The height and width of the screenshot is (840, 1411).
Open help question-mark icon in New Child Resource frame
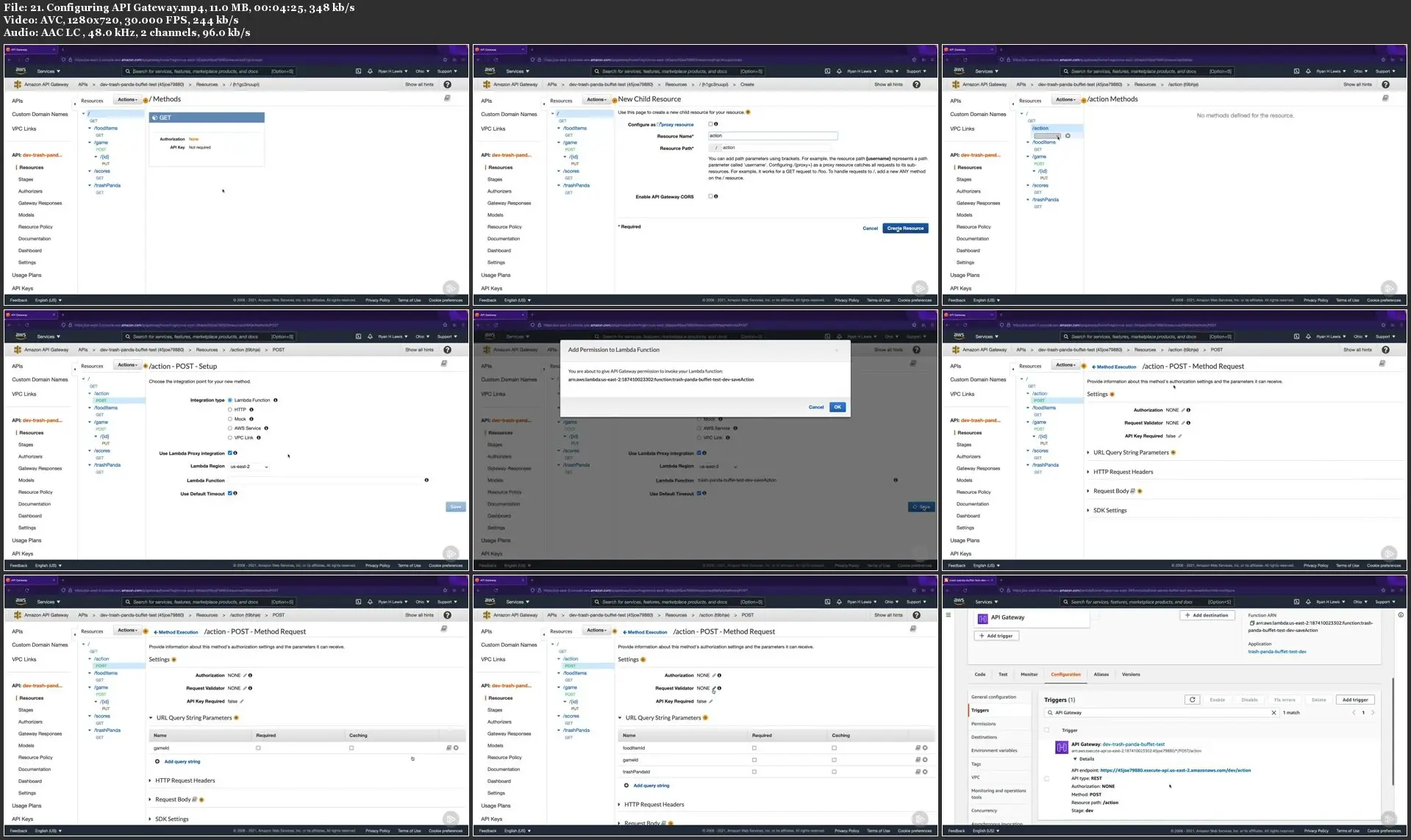click(x=916, y=85)
